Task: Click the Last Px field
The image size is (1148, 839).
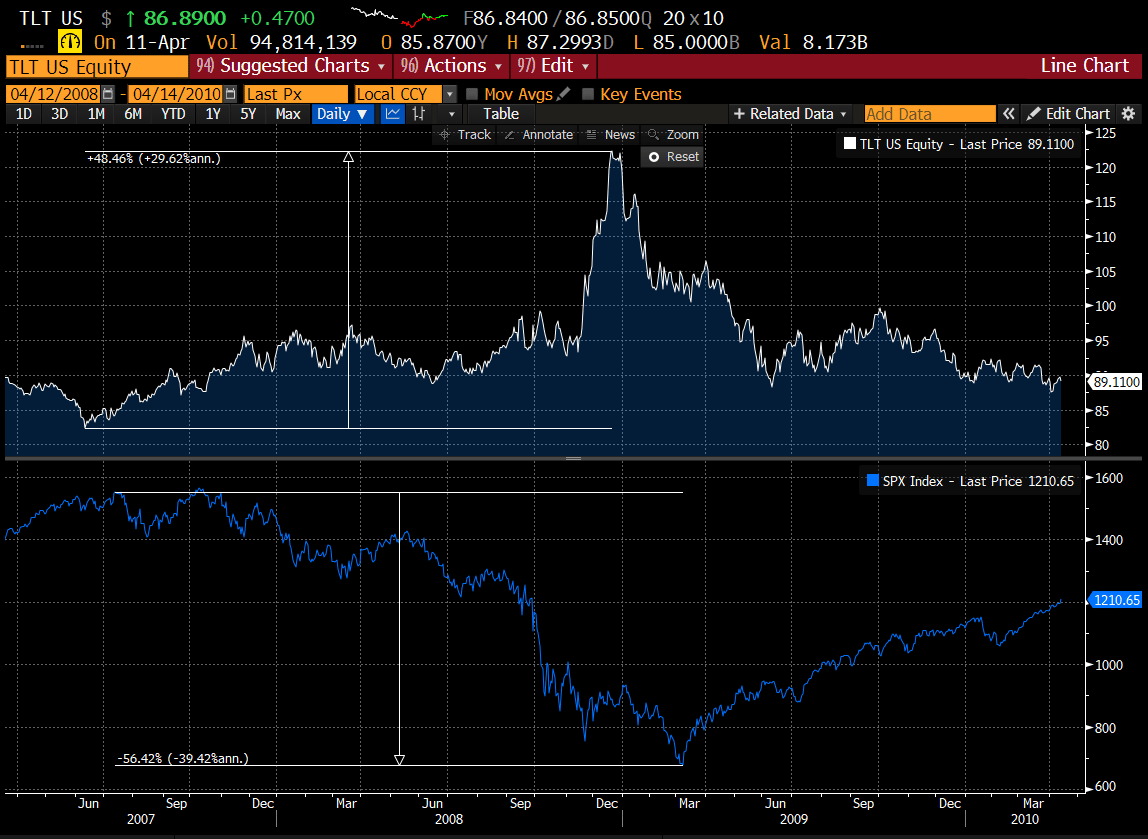Action: (x=296, y=94)
